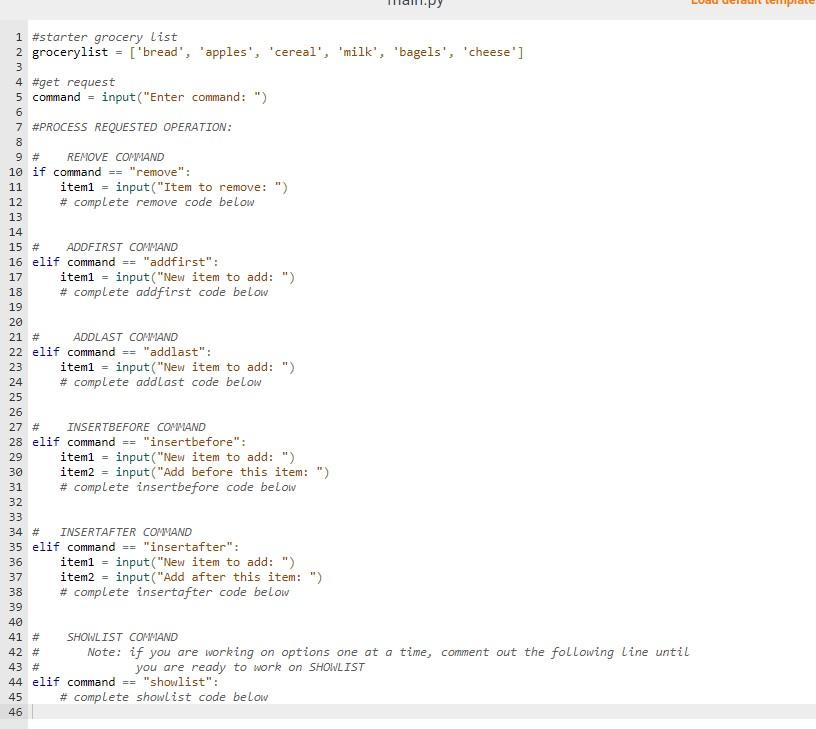Click line number 2 in the gutter

point(18,52)
